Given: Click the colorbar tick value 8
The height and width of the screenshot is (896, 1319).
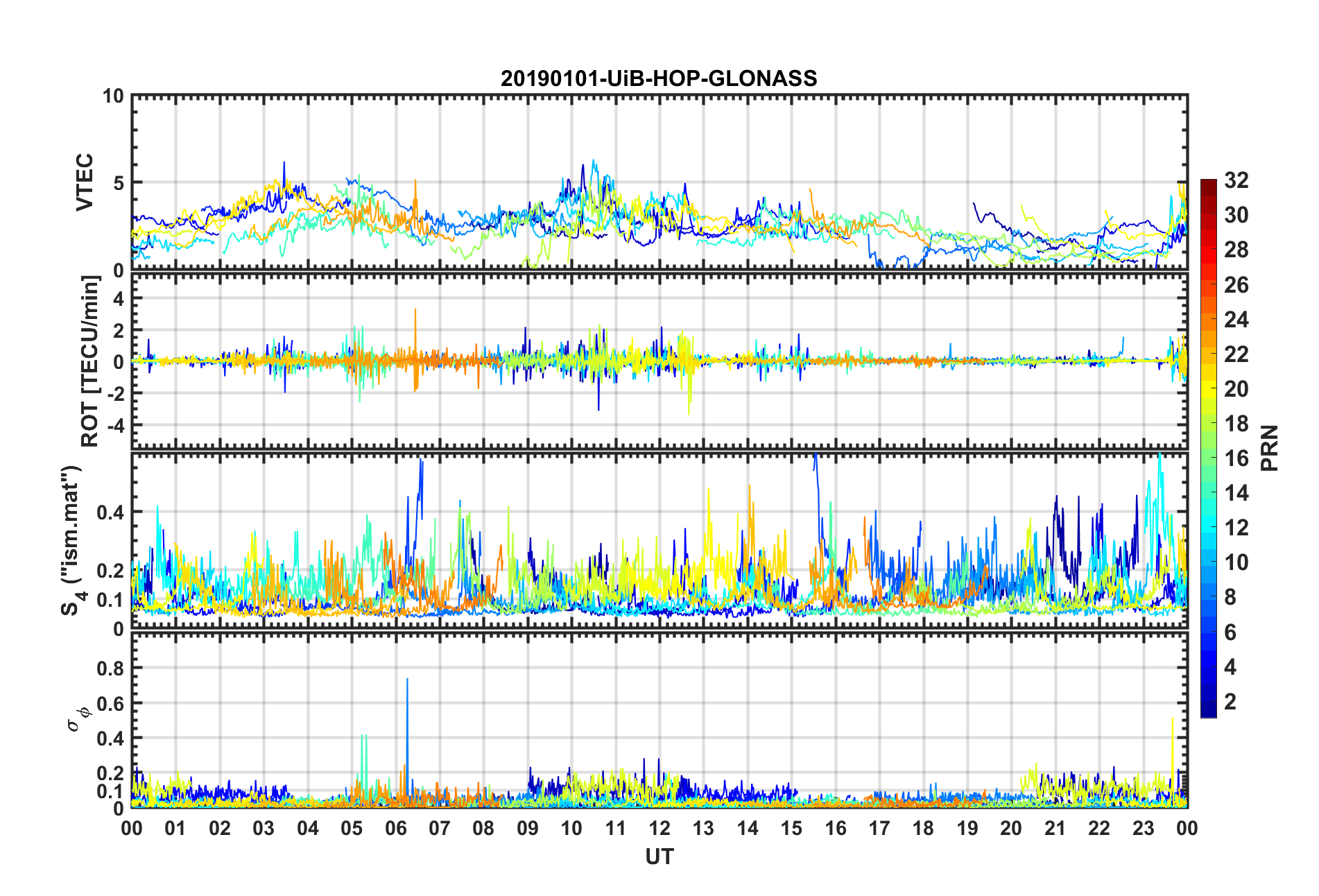Looking at the screenshot, I should (x=1230, y=597).
